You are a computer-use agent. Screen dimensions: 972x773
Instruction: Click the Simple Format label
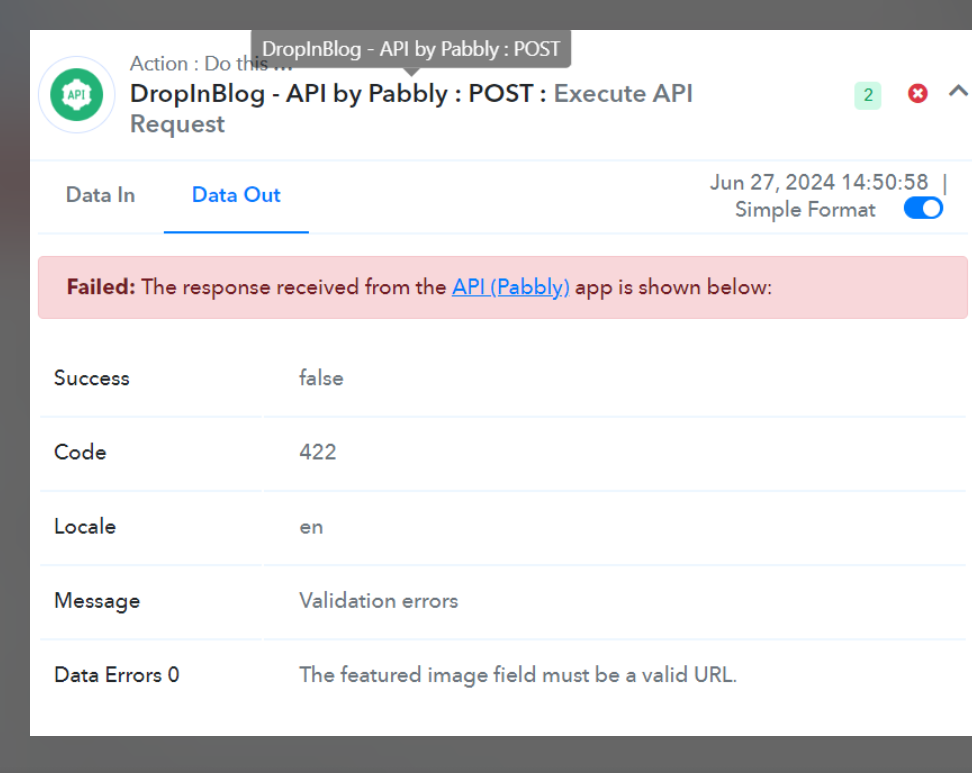[x=805, y=210]
